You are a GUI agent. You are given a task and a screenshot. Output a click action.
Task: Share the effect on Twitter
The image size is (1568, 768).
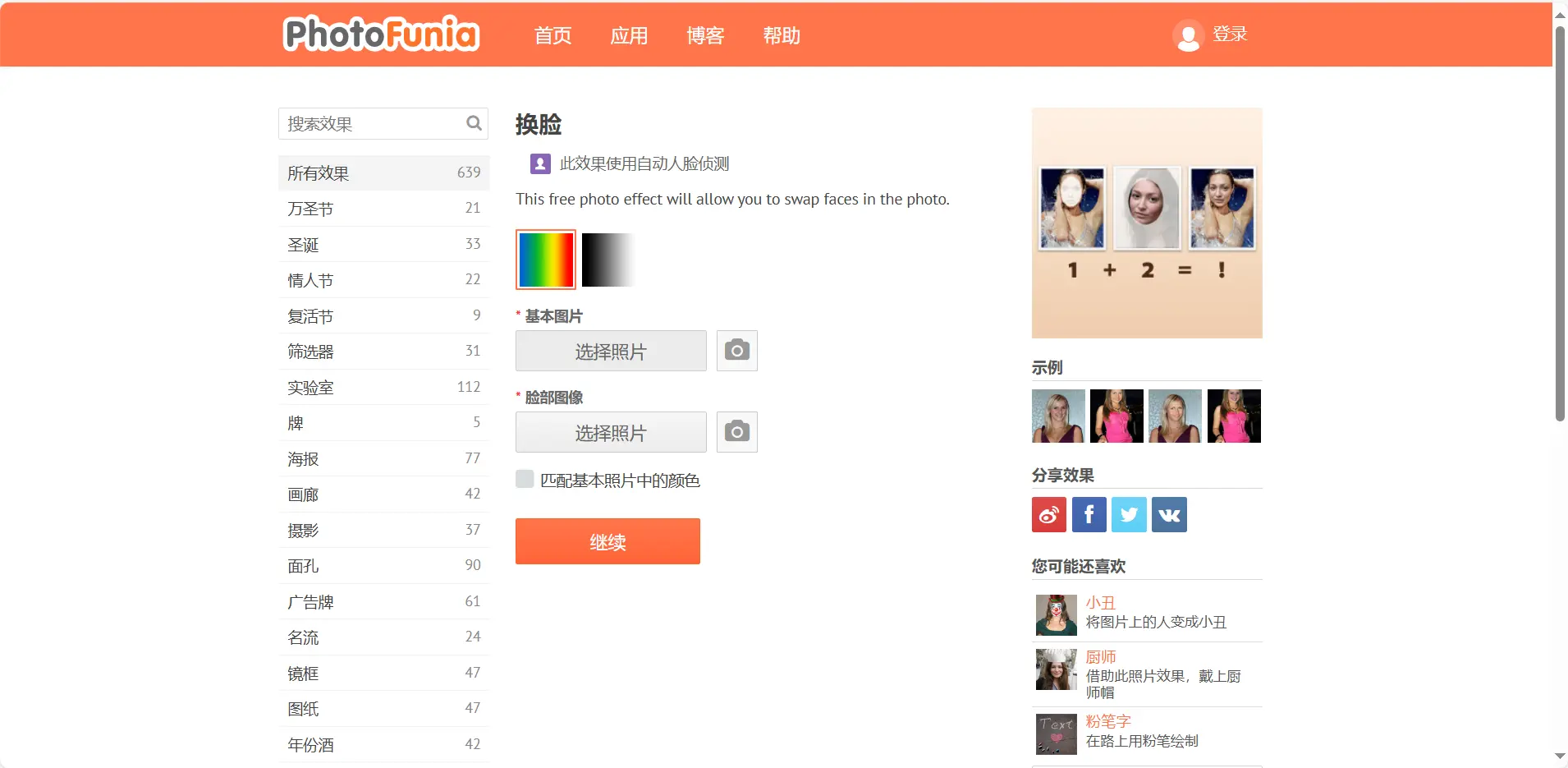1129,515
